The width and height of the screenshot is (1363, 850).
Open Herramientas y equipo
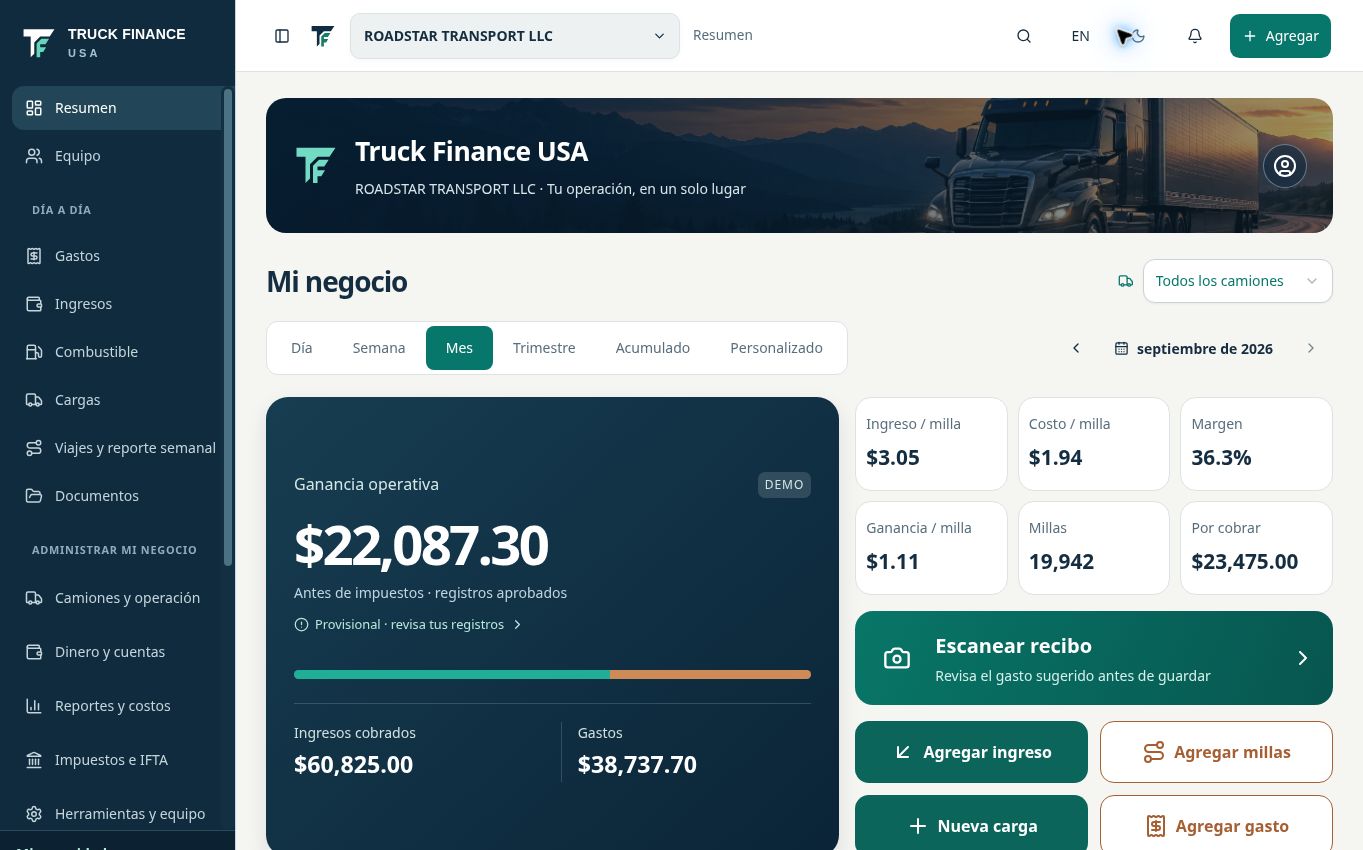tap(116, 814)
